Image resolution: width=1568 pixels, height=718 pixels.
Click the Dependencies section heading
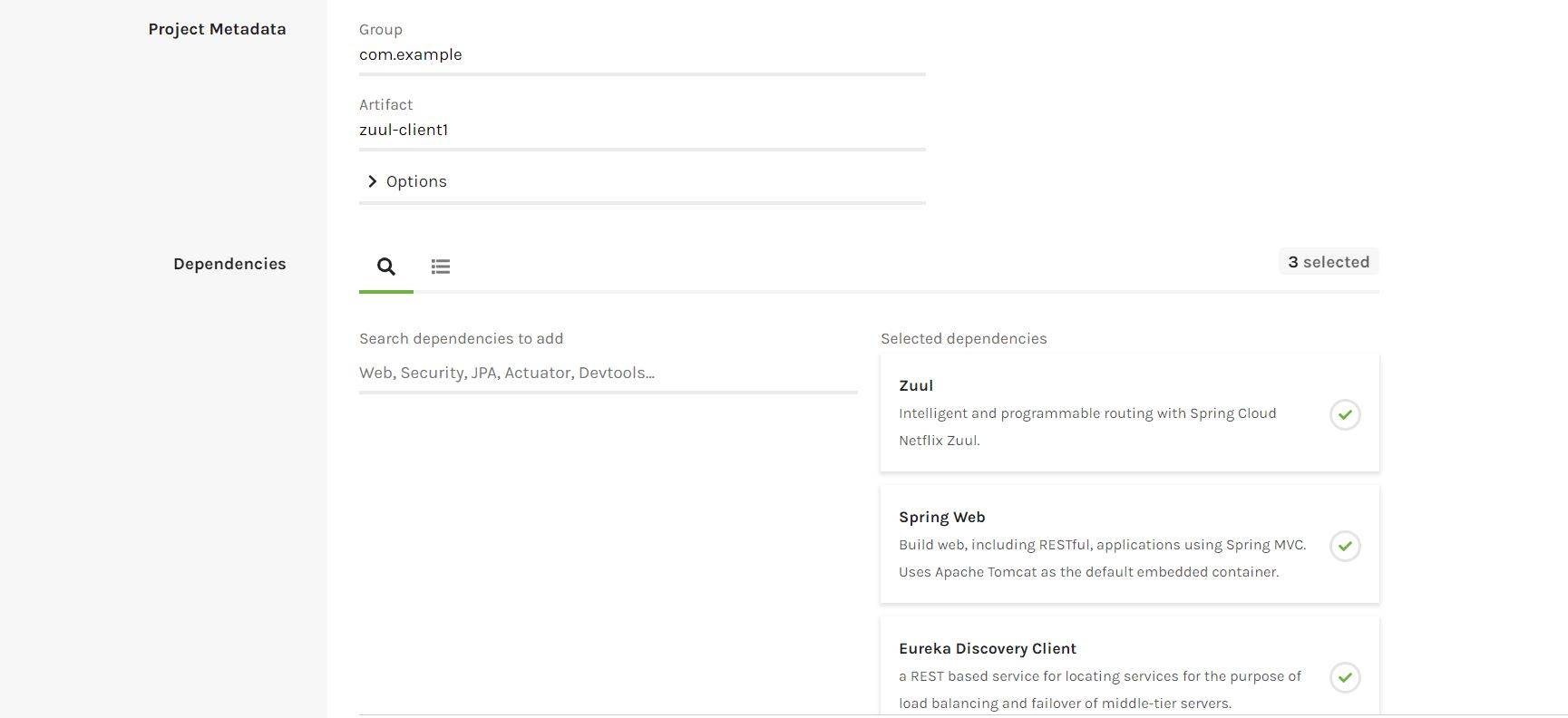tap(229, 264)
